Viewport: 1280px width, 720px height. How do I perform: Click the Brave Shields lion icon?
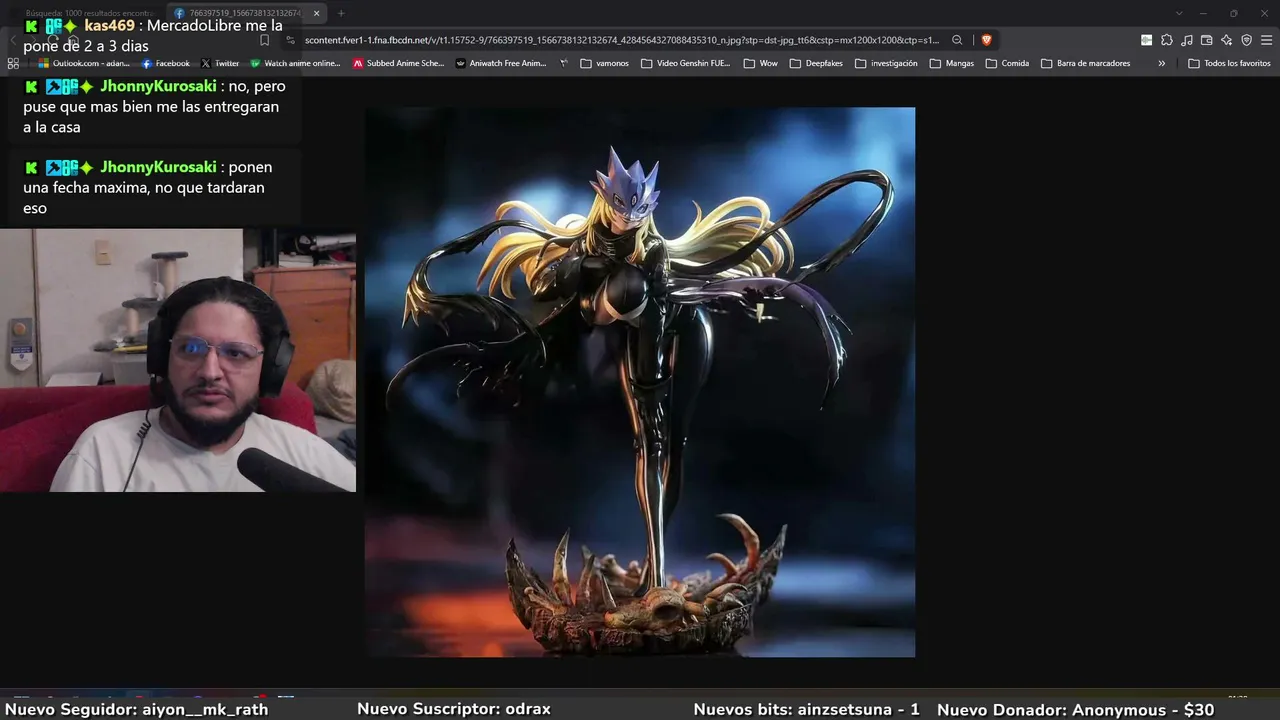(x=986, y=40)
